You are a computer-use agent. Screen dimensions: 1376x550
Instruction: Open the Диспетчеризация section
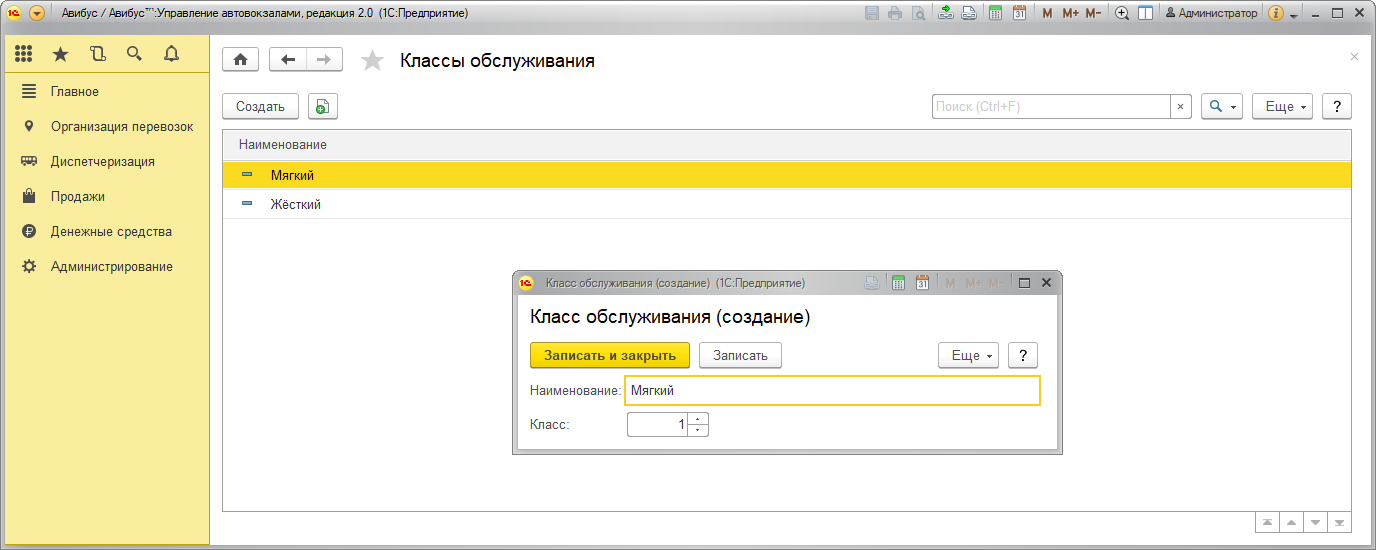pyautogui.click(x=103, y=161)
